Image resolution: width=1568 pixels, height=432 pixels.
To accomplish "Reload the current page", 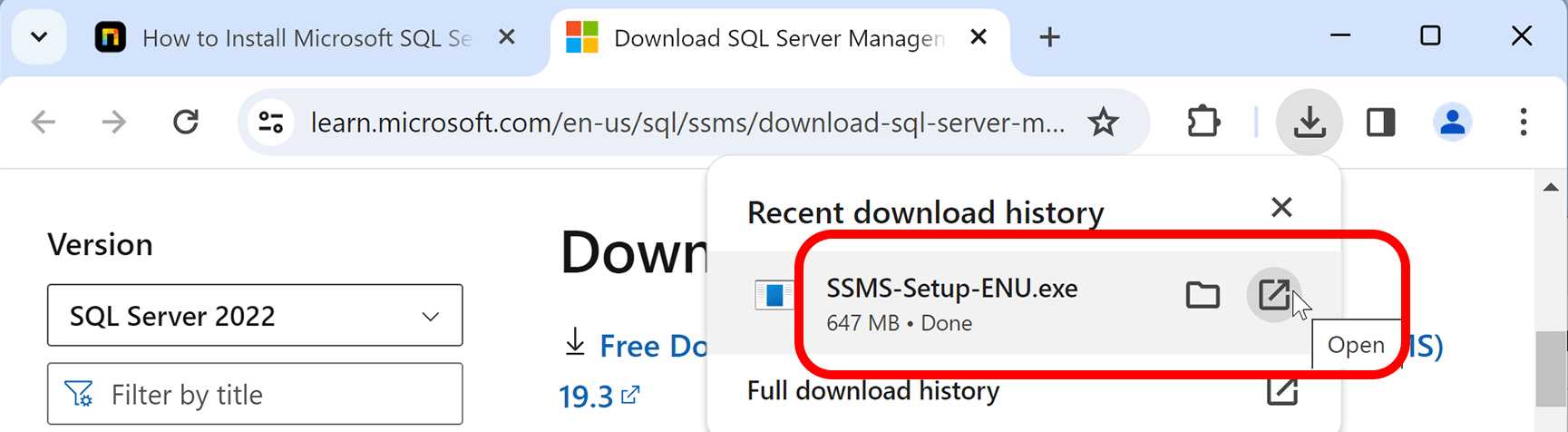I will [186, 122].
